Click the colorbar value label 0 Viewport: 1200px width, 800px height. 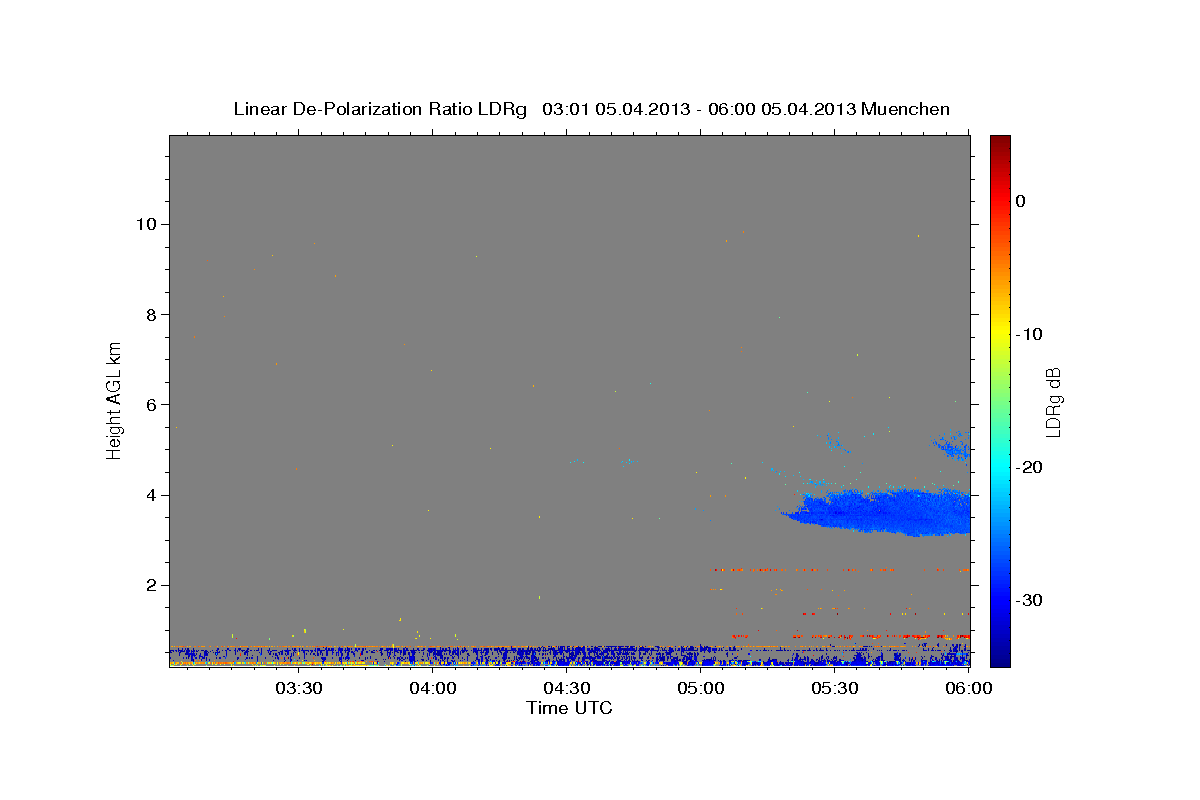[1021, 201]
